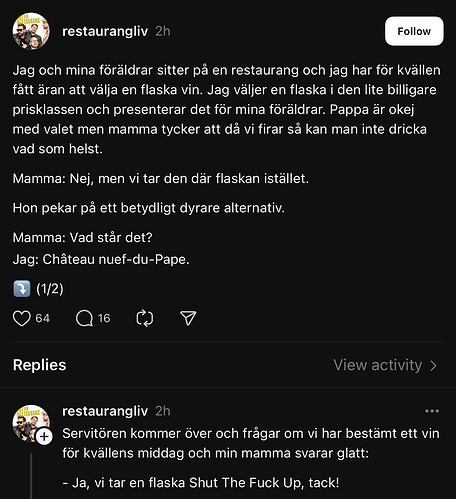Tap the plus badge on reply avatar

click(44, 436)
